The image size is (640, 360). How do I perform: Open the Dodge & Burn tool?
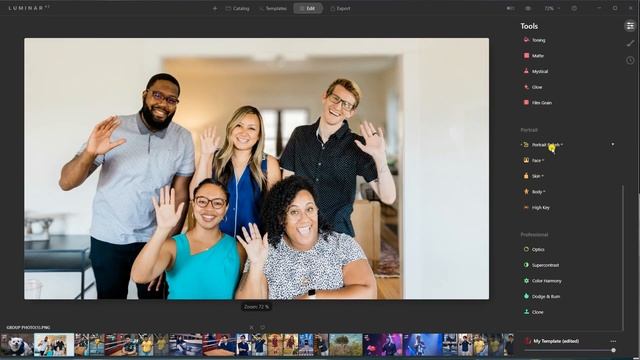pyautogui.click(x=542, y=296)
